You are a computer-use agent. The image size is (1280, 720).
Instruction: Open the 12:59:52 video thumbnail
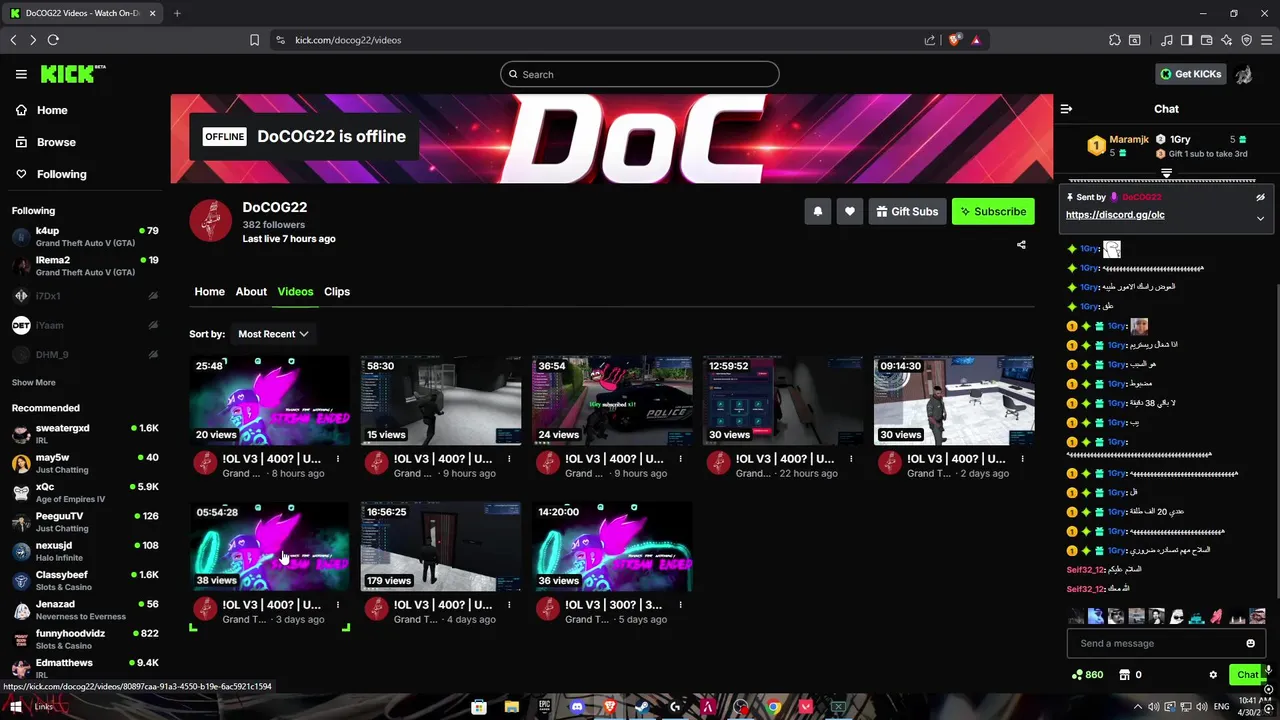(x=783, y=400)
